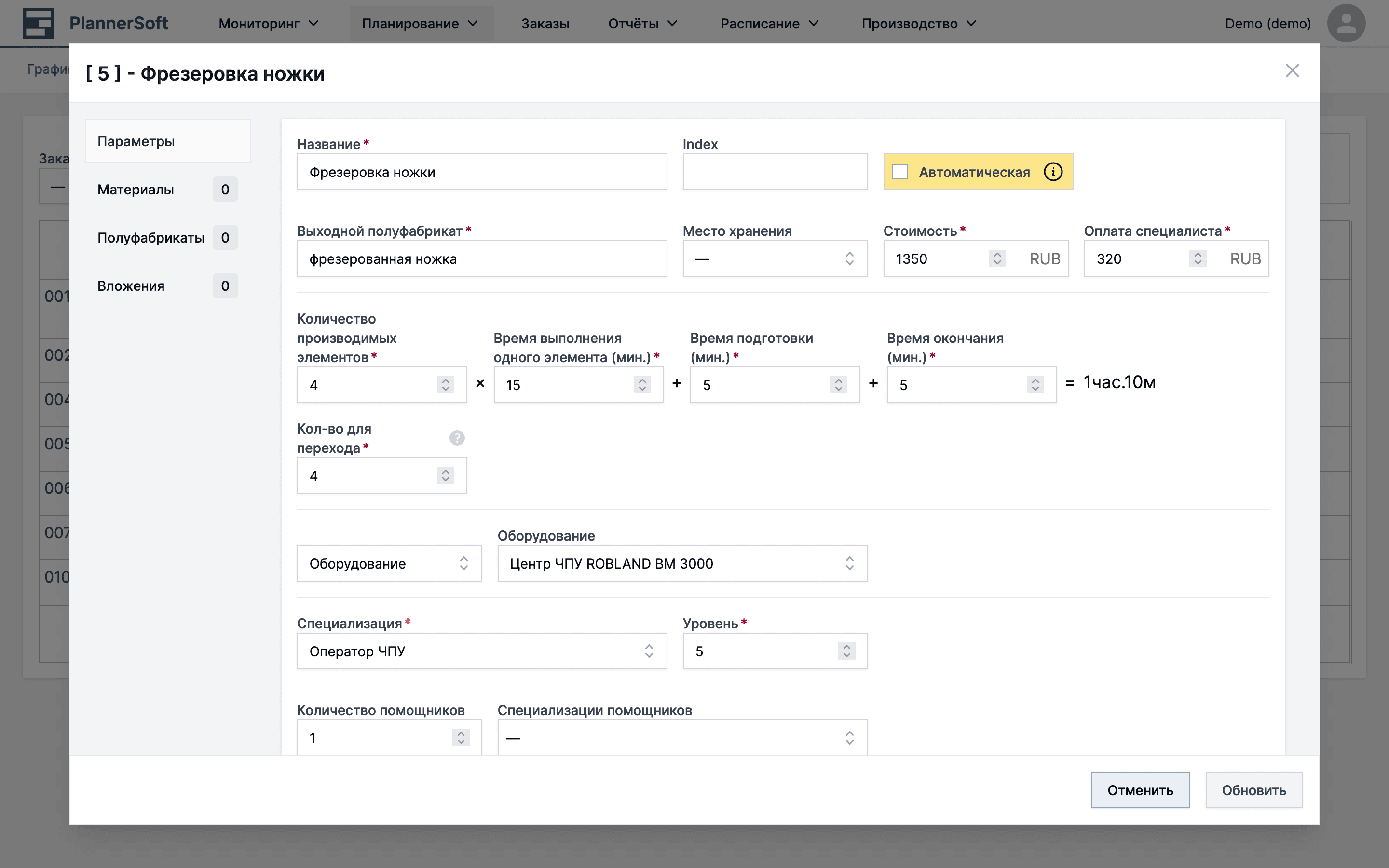Close the Фрезеровка ножки dialog
The height and width of the screenshot is (868, 1389).
tap(1293, 70)
